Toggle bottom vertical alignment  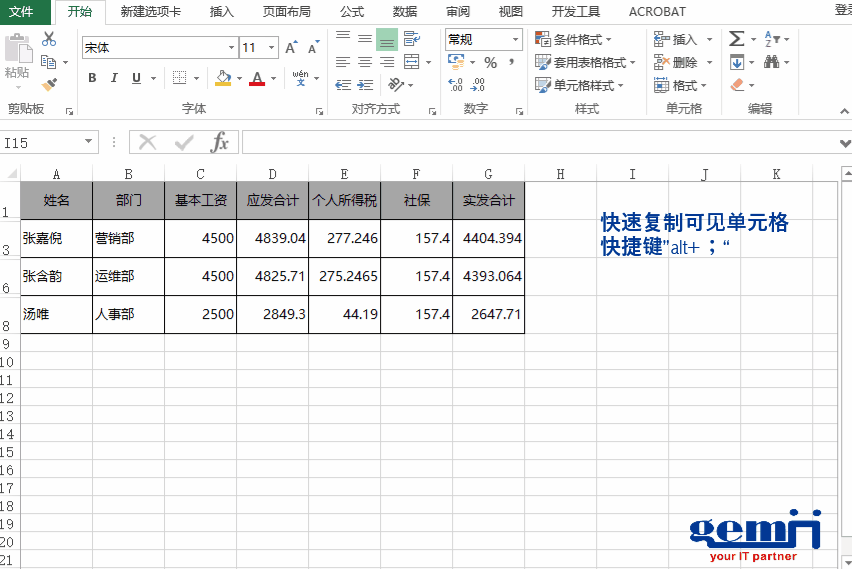coord(387,39)
